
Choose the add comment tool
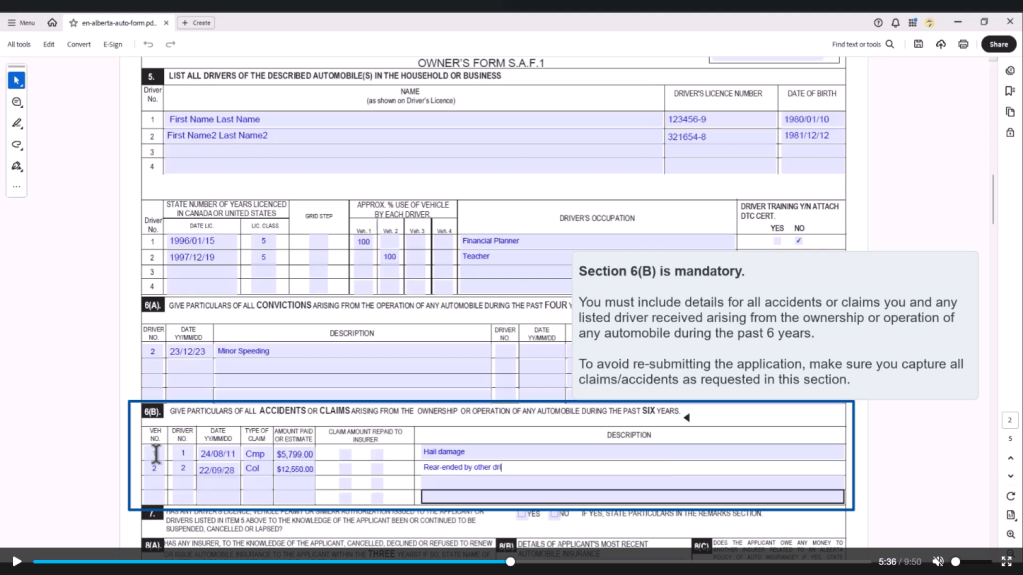coord(16,102)
